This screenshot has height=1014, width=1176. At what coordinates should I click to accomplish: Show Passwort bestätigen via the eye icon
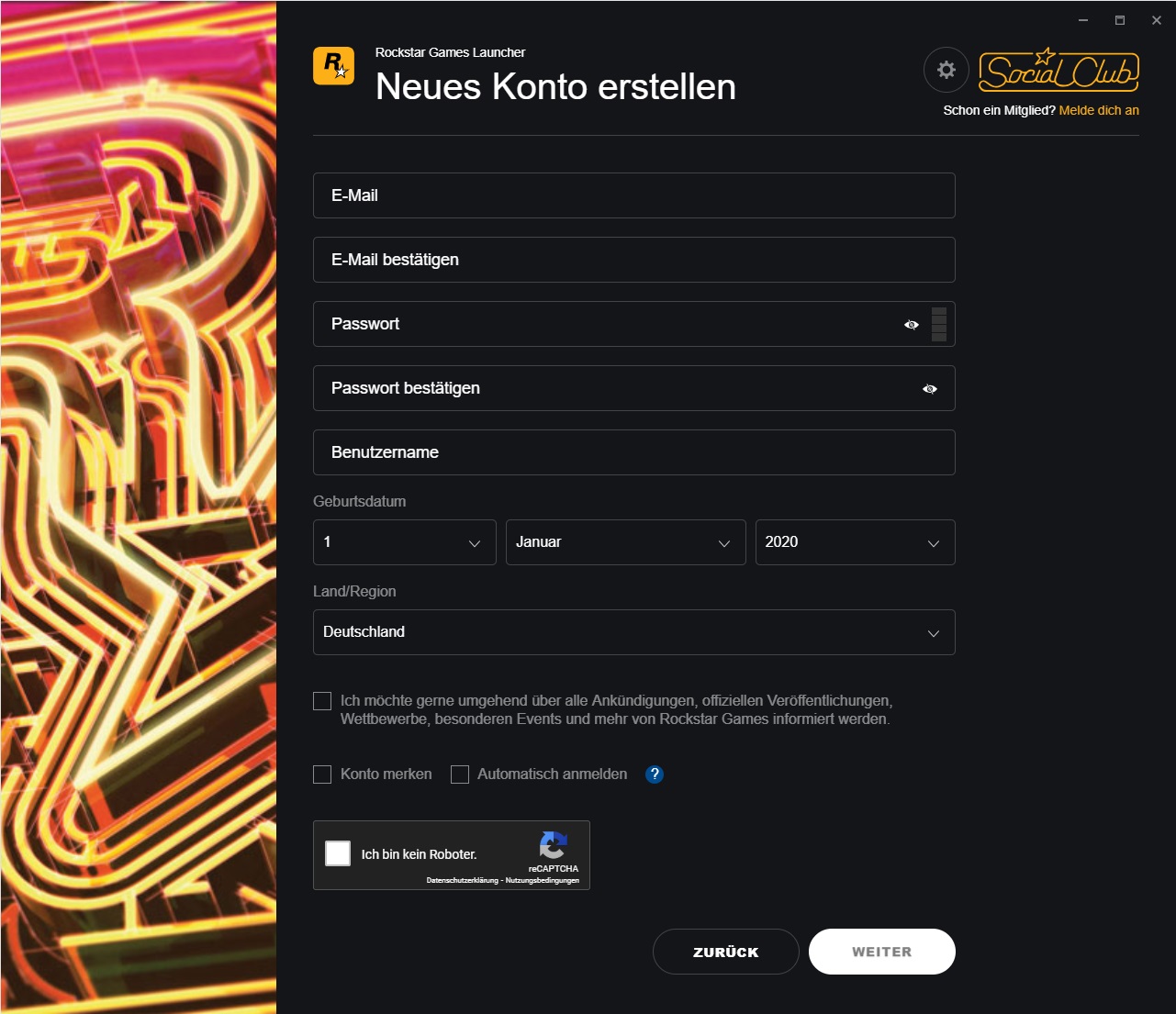[x=929, y=388]
